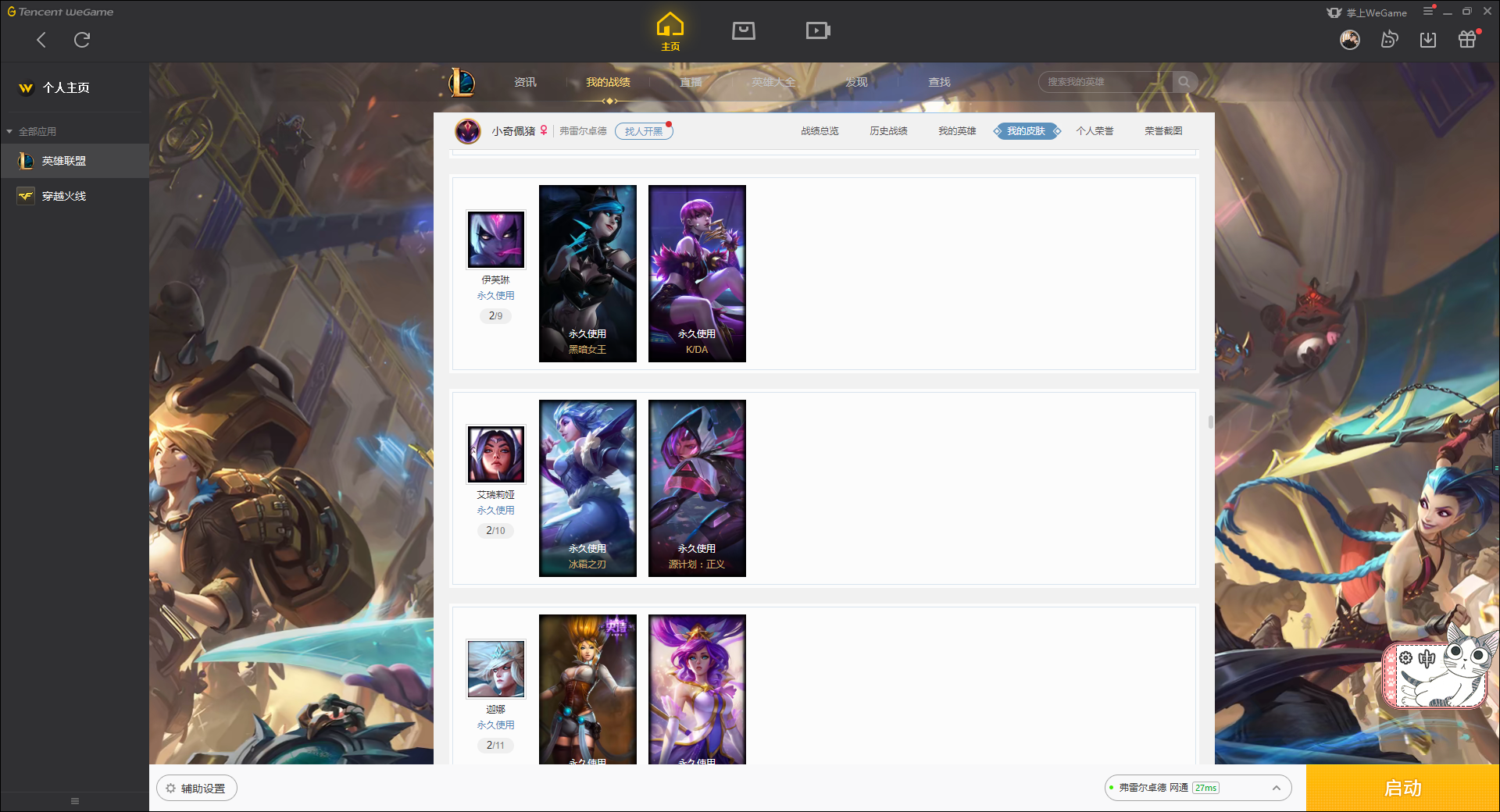The width and height of the screenshot is (1500, 812).
Task: Toggle the 中 input language indicator
Action: point(1427,658)
